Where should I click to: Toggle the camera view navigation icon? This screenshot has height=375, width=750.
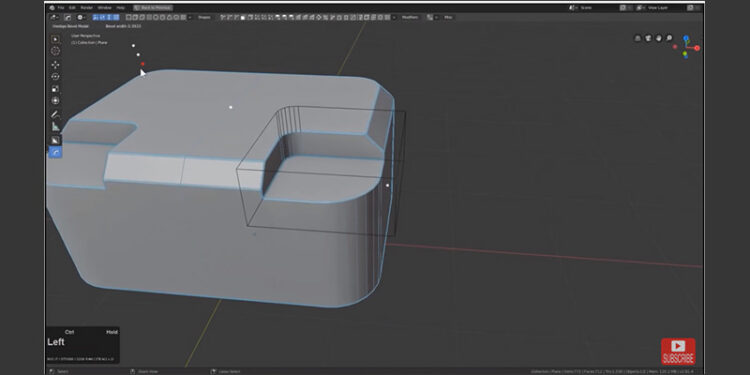(648, 38)
